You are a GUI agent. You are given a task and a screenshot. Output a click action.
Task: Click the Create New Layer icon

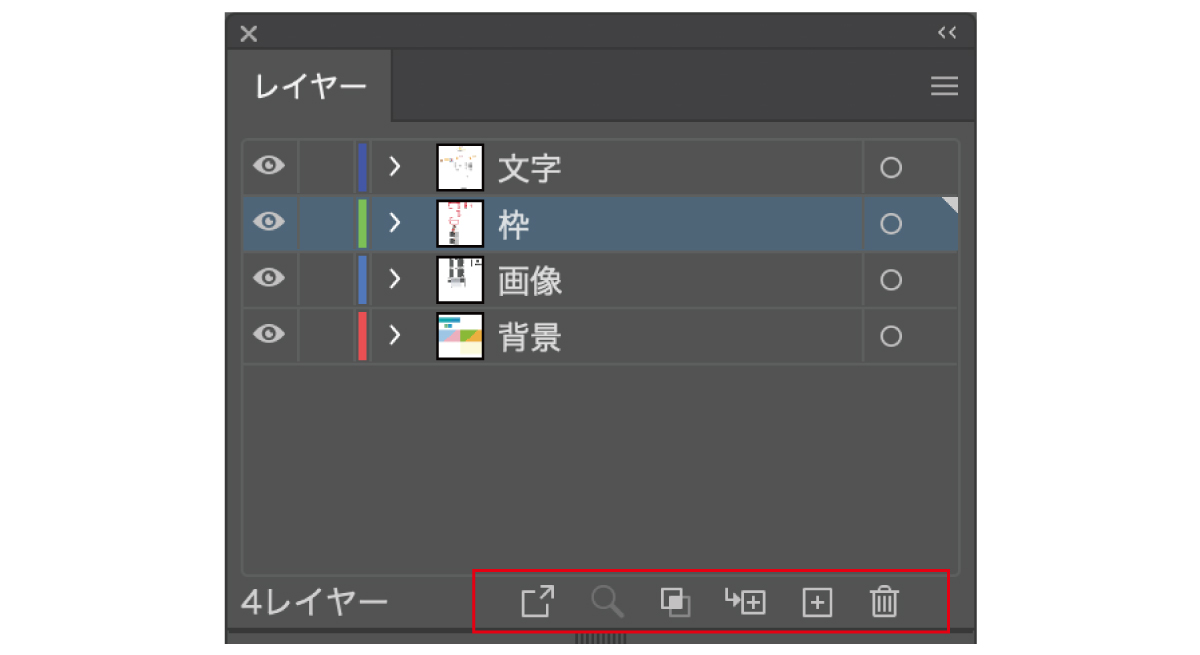pyautogui.click(x=818, y=603)
